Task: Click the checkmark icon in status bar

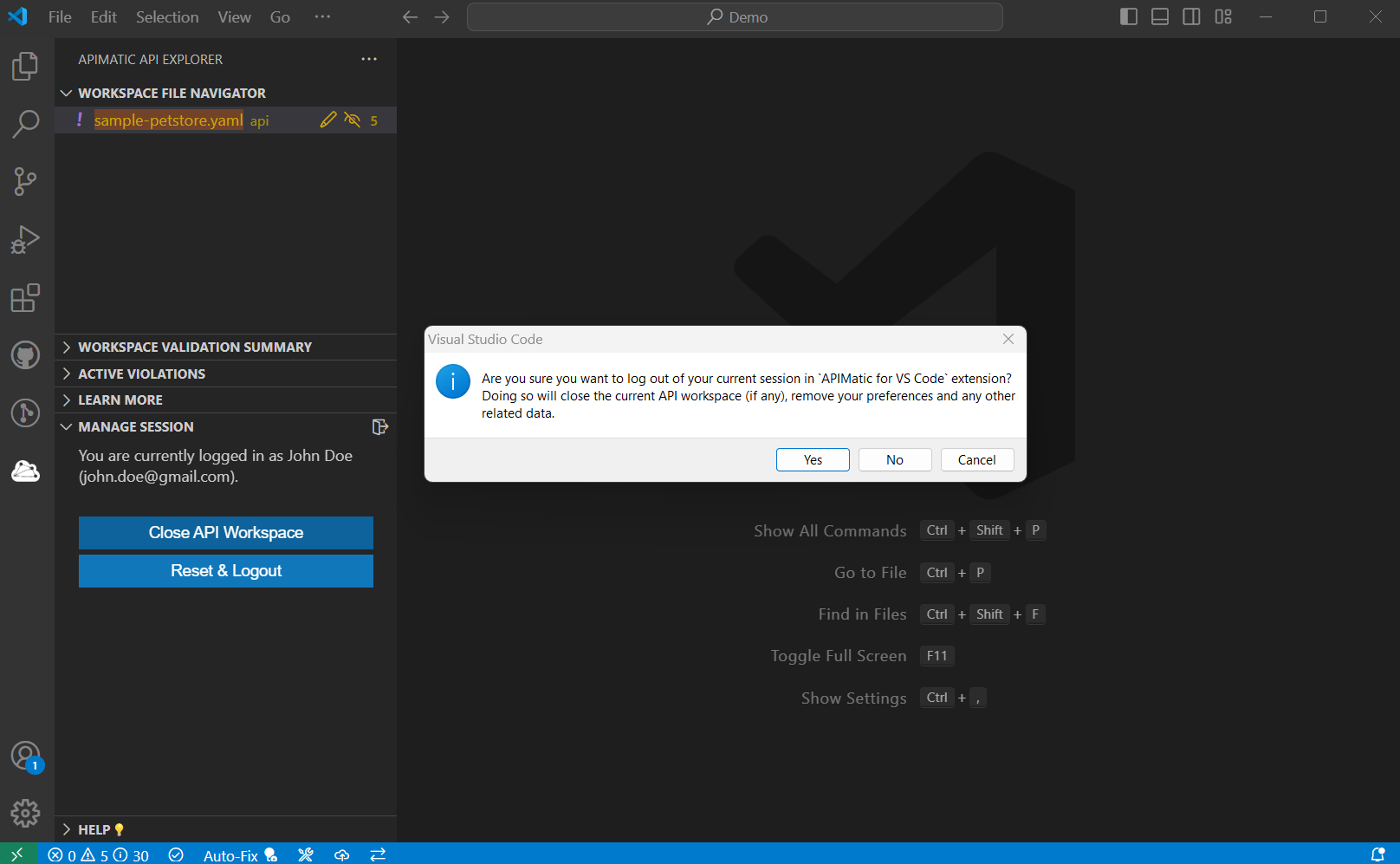Action: point(176,855)
